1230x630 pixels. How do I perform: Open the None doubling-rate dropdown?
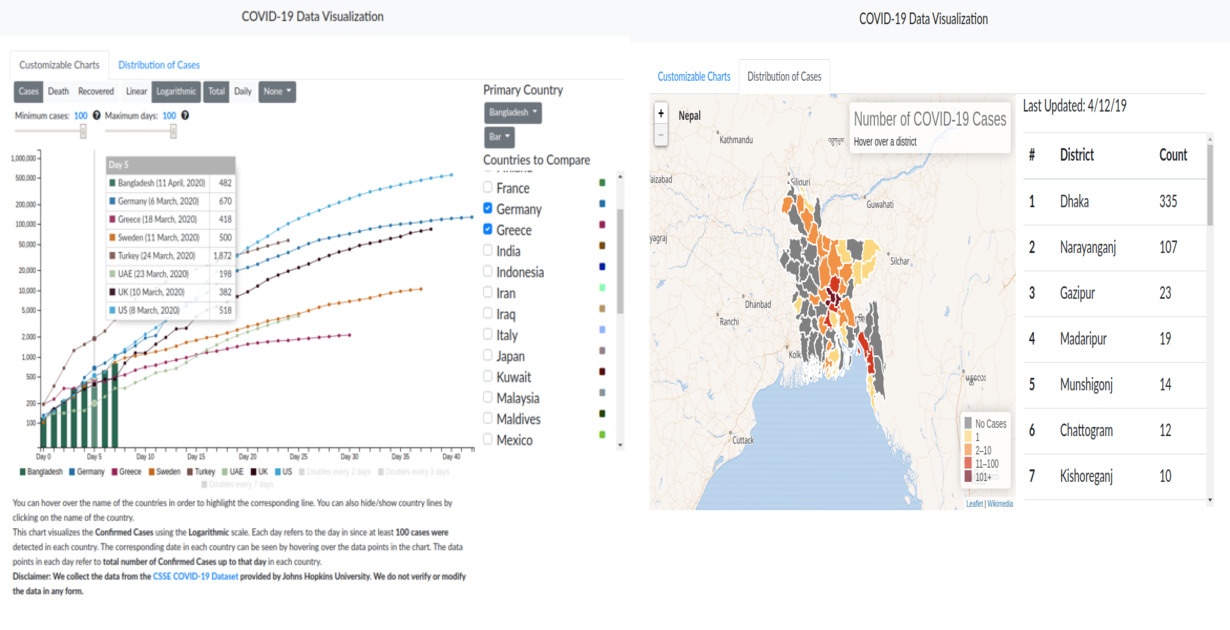click(x=276, y=91)
